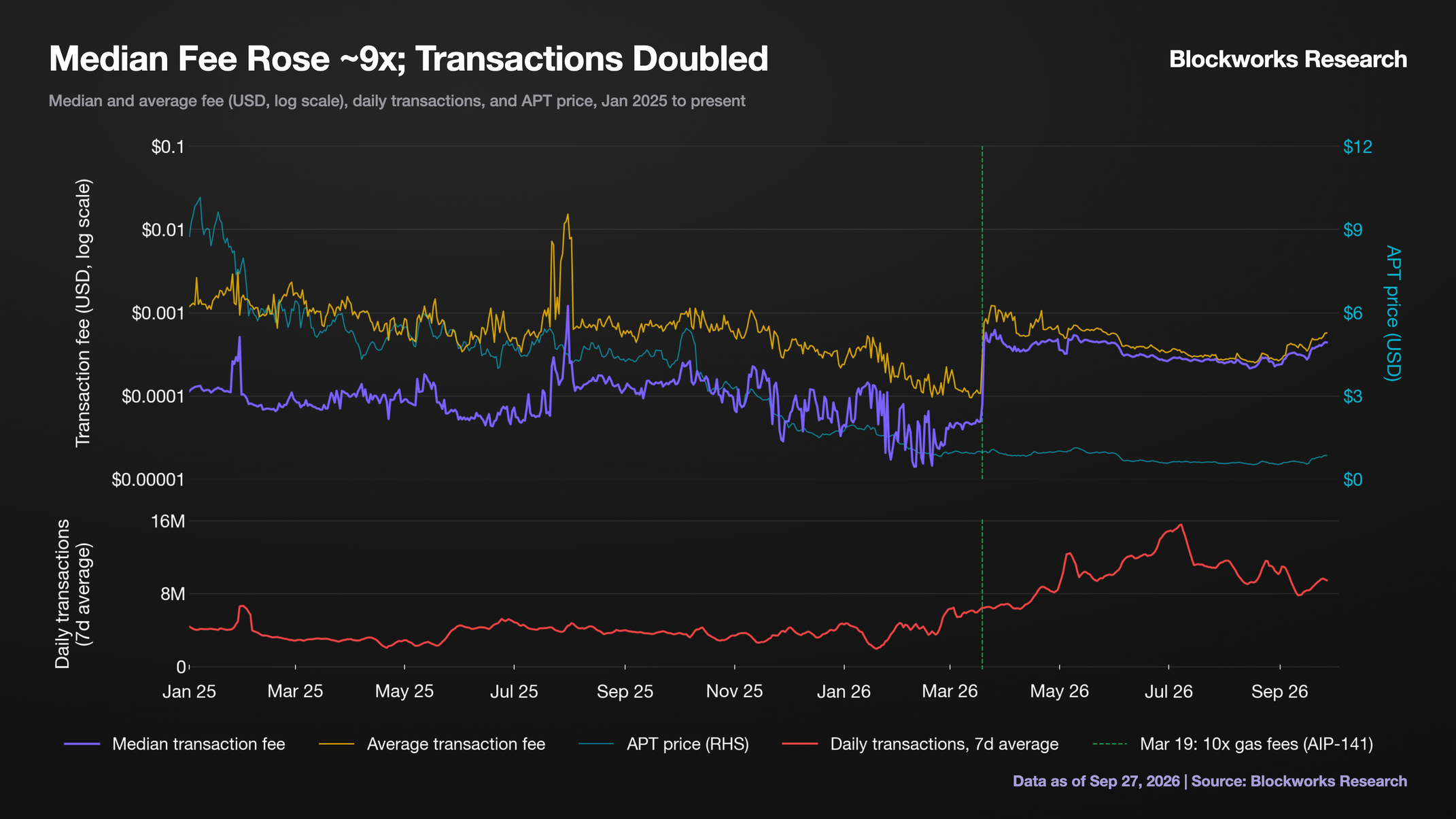
Task: Click the $9 right axis label
Action: pyautogui.click(x=1353, y=230)
